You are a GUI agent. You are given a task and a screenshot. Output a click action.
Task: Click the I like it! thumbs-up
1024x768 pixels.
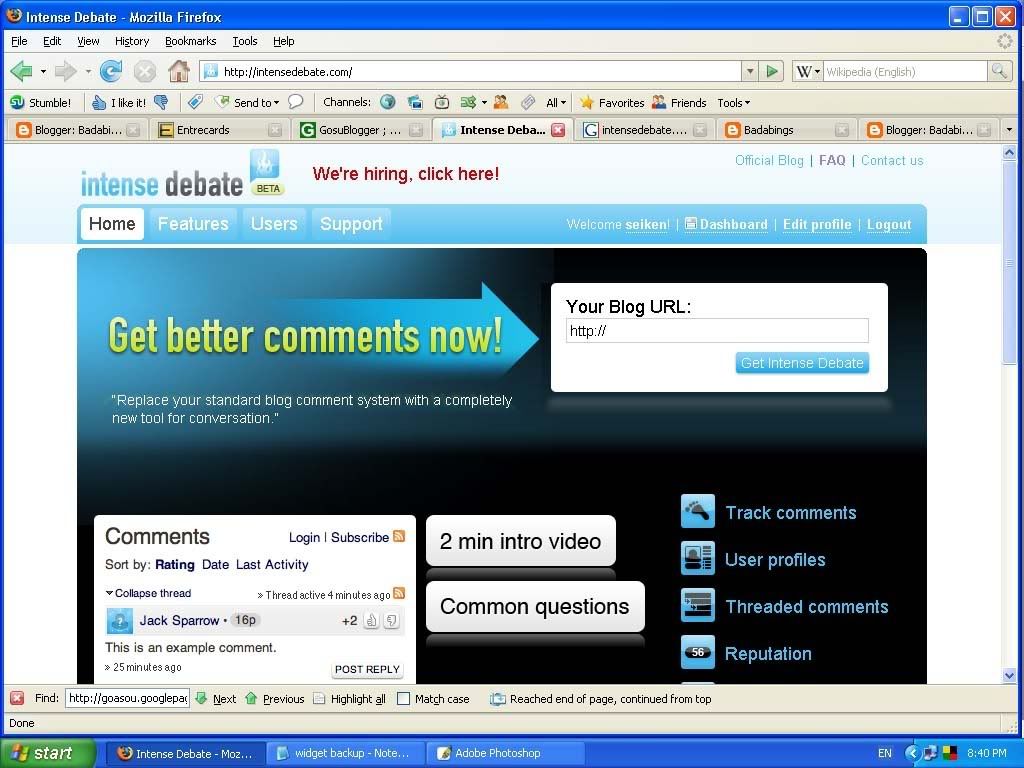[118, 103]
